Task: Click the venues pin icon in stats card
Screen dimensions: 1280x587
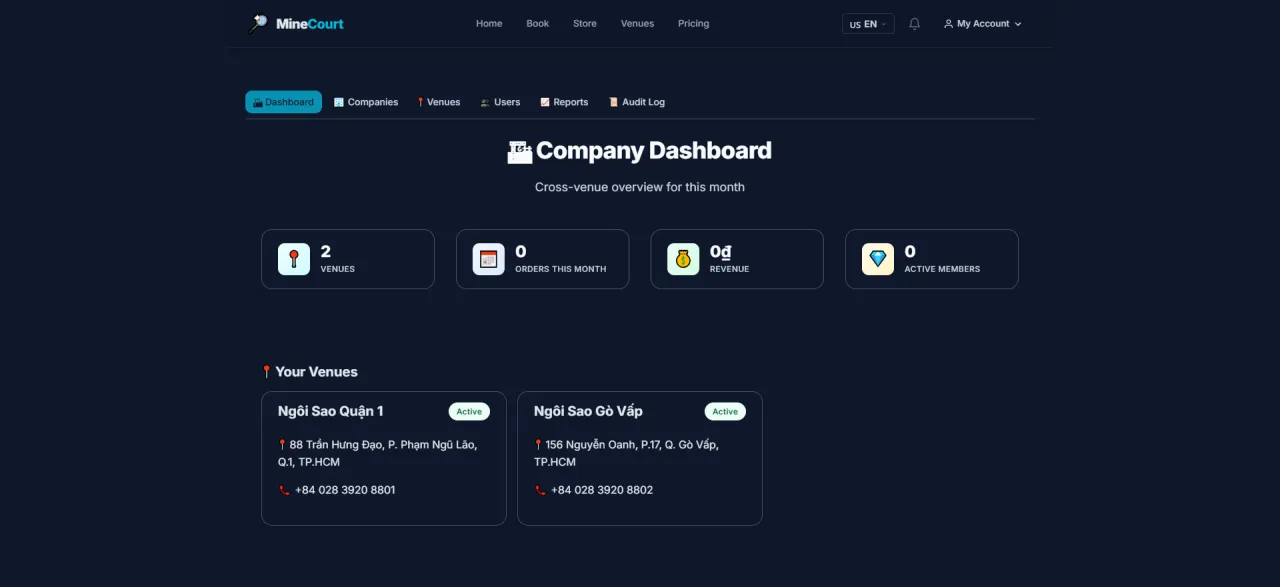Action: click(x=294, y=259)
